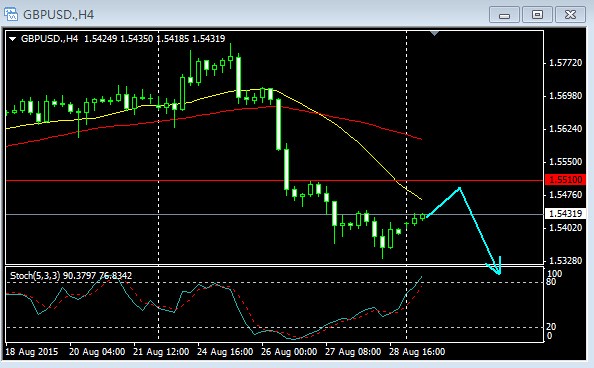Click the 24 Aug 16:00 time label
Image resolution: width=594 pixels, height=368 pixels.
(x=225, y=352)
